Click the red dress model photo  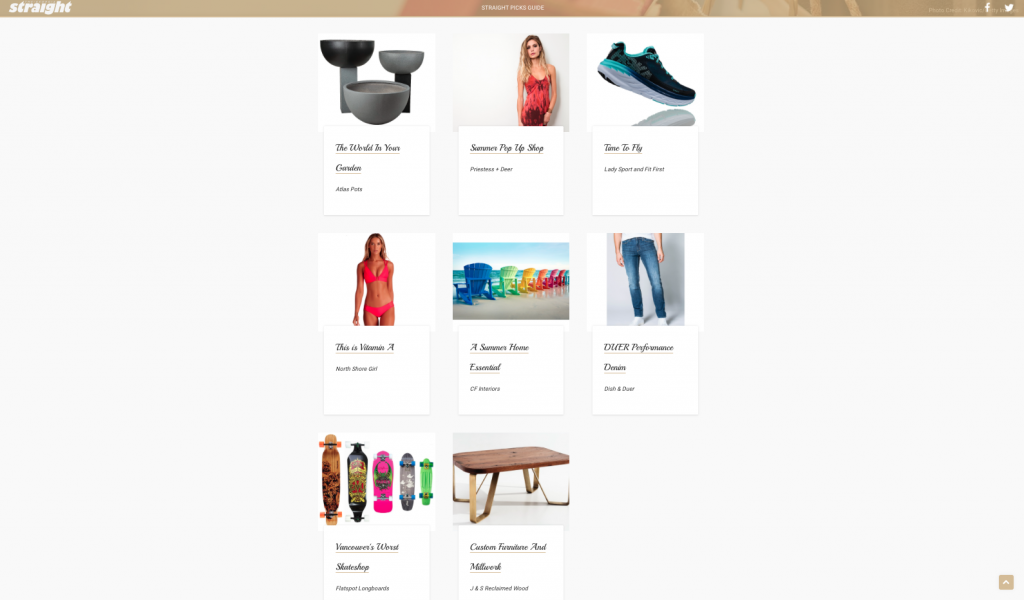[x=511, y=81]
